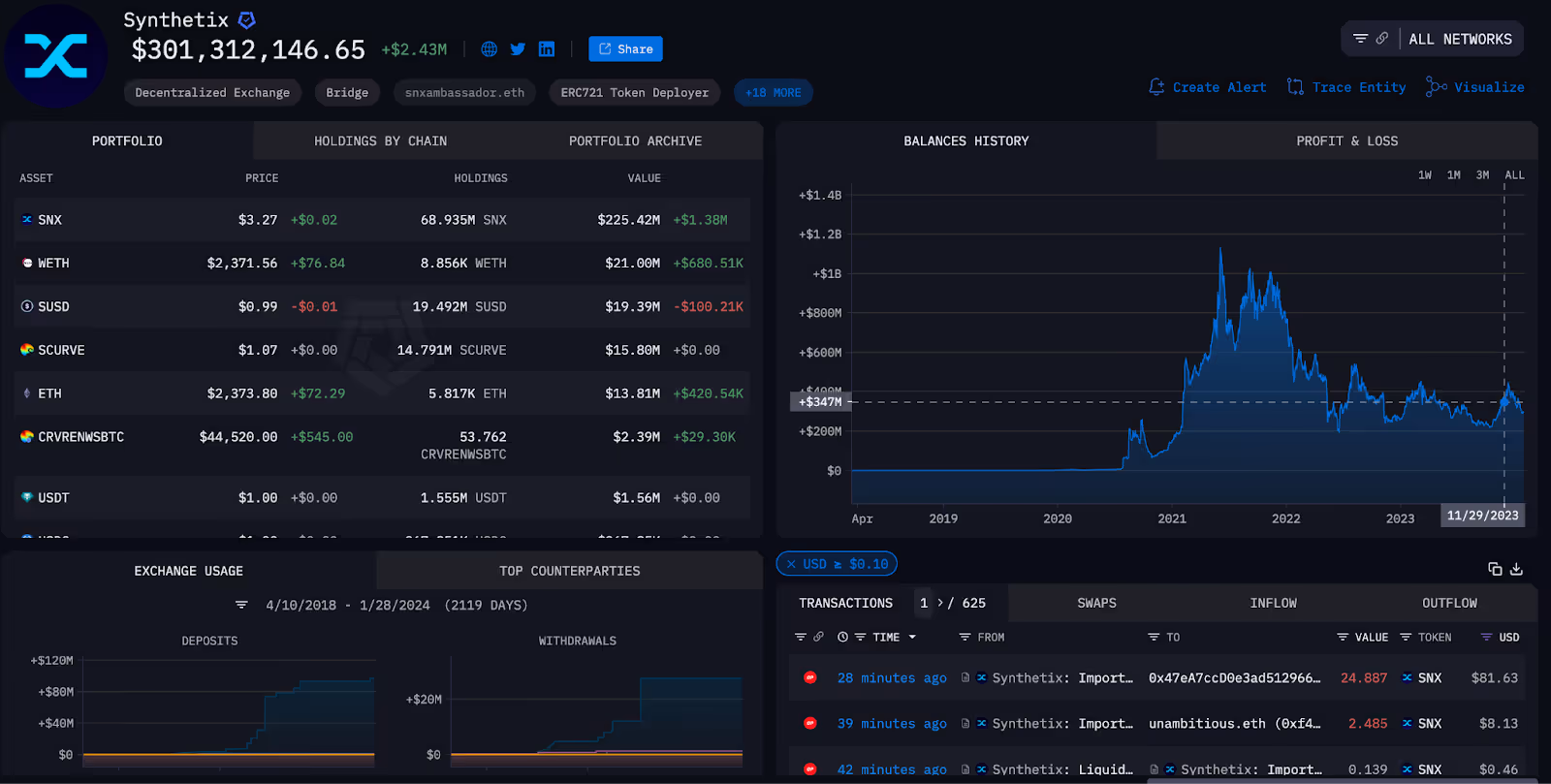The height and width of the screenshot is (784, 1551).
Task: Select the TRANSACTIONS tab
Action: pos(845,603)
